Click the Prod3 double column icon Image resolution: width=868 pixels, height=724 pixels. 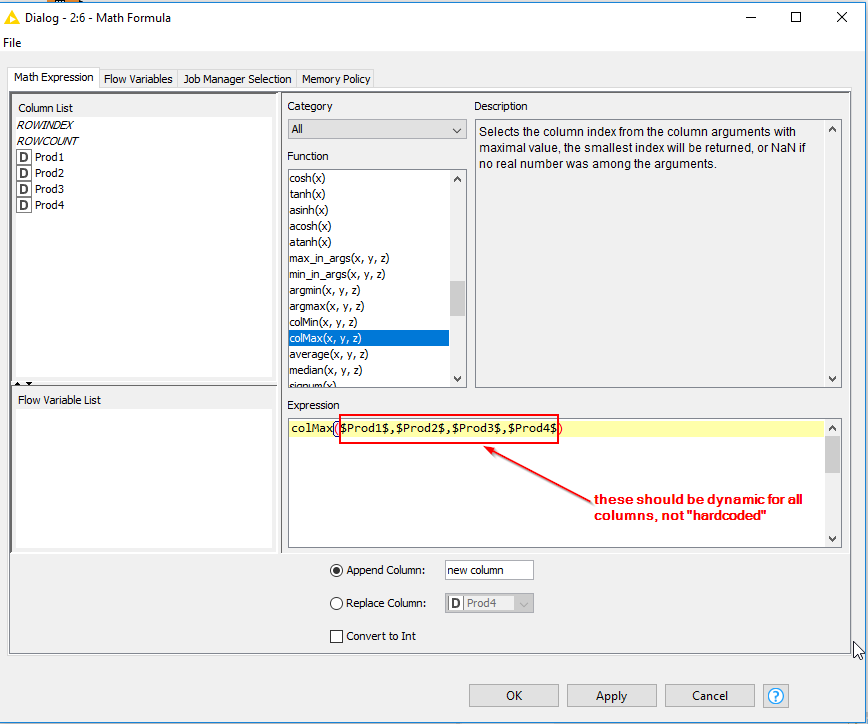(24, 189)
